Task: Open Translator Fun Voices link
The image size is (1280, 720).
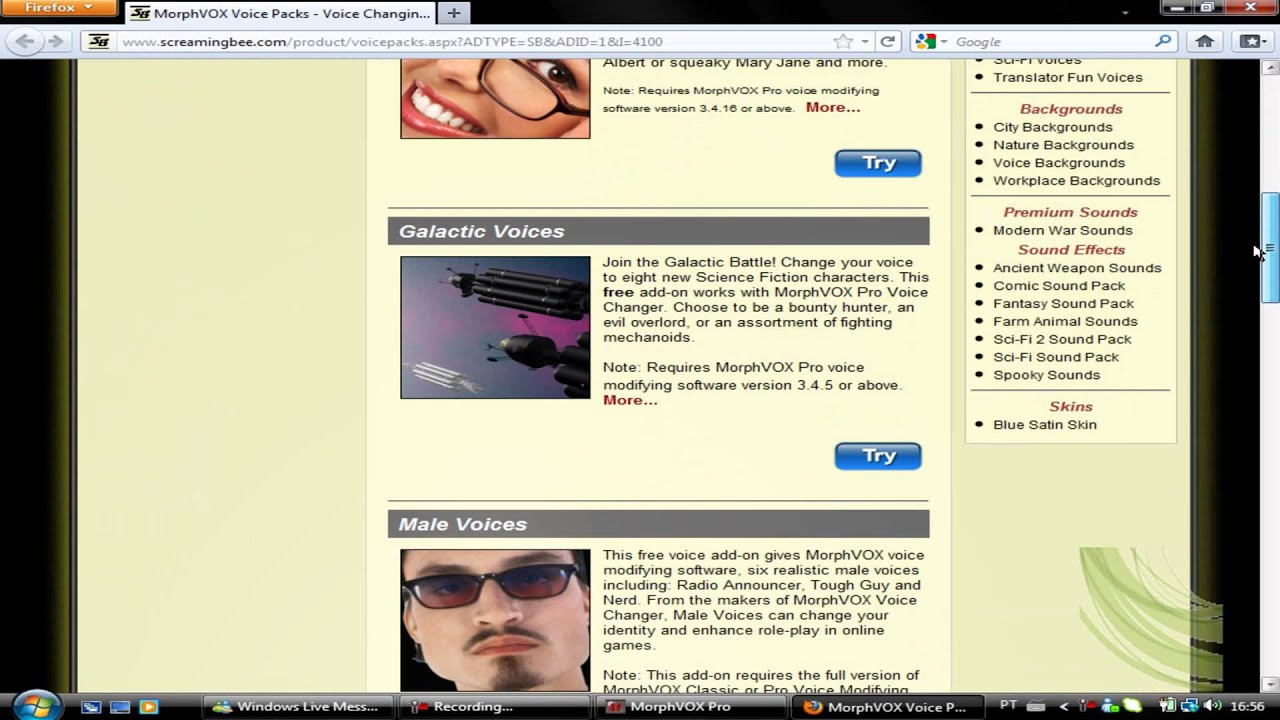Action: point(1067,77)
